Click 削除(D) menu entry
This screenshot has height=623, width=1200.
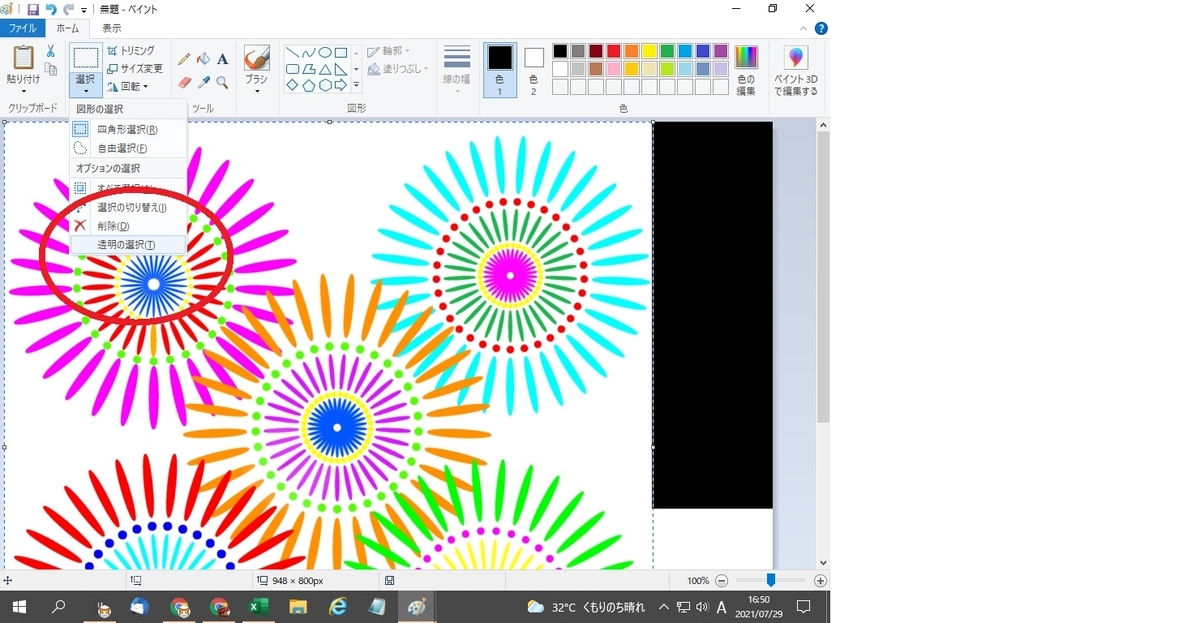pos(128,226)
